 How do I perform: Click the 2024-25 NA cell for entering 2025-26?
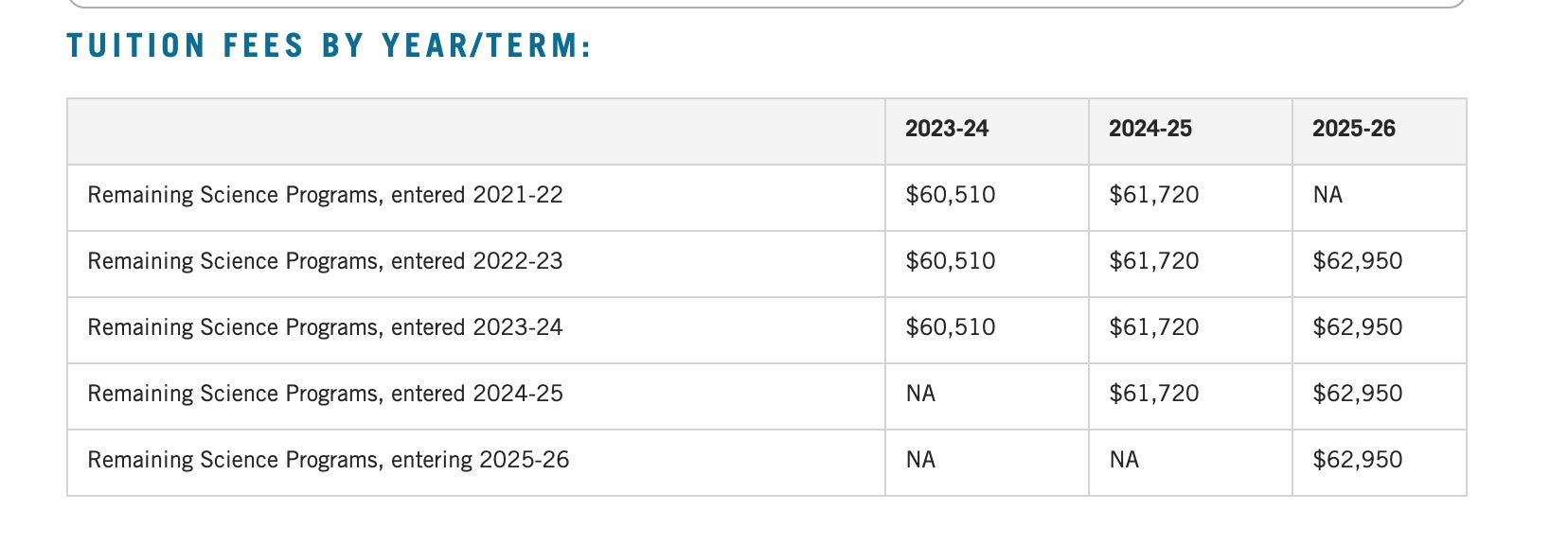1124,460
